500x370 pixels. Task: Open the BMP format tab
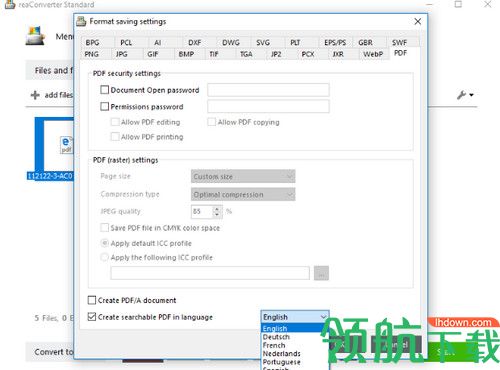pyautogui.click(x=186, y=54)
